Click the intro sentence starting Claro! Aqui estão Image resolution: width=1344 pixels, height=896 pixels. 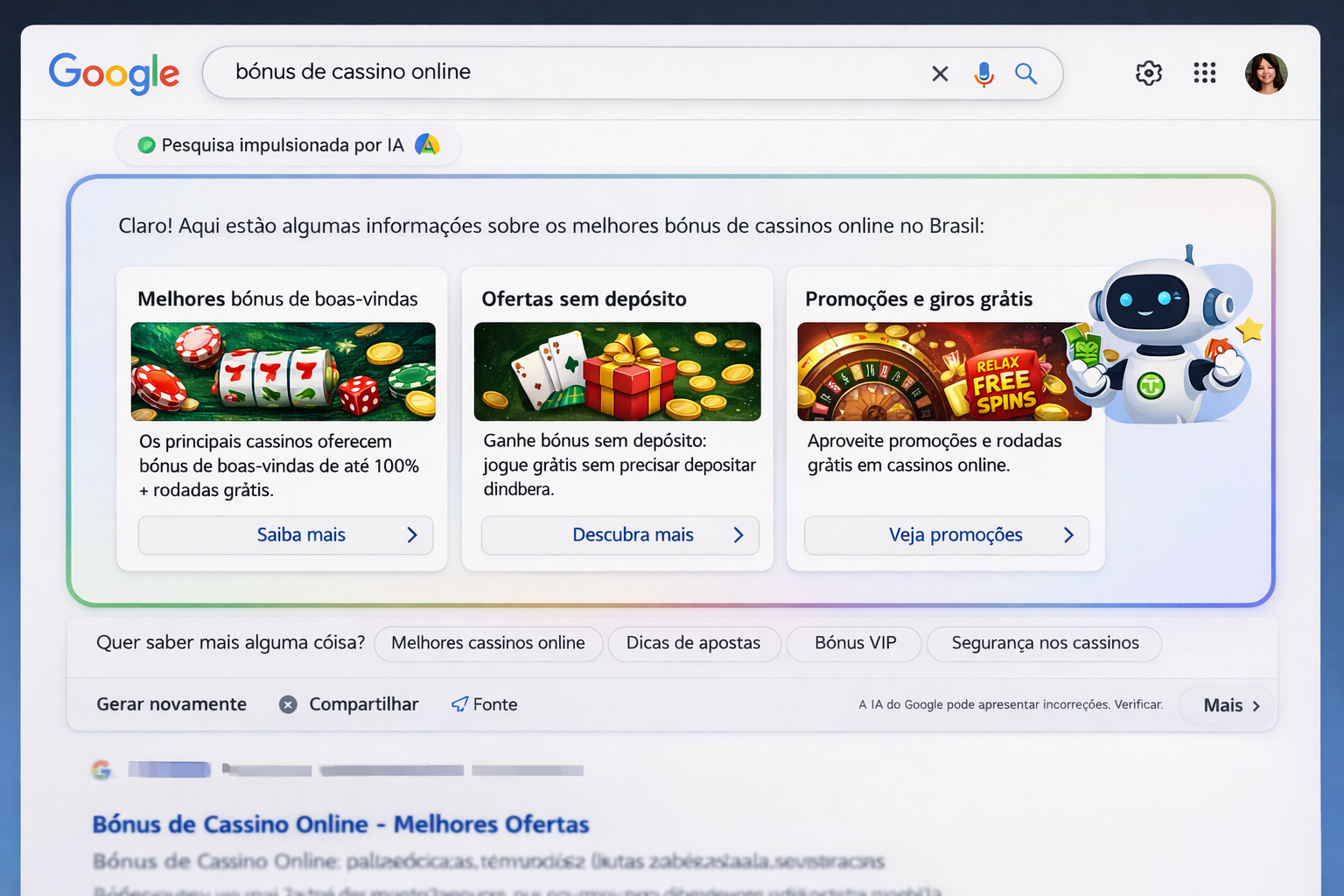coord(551,226)
